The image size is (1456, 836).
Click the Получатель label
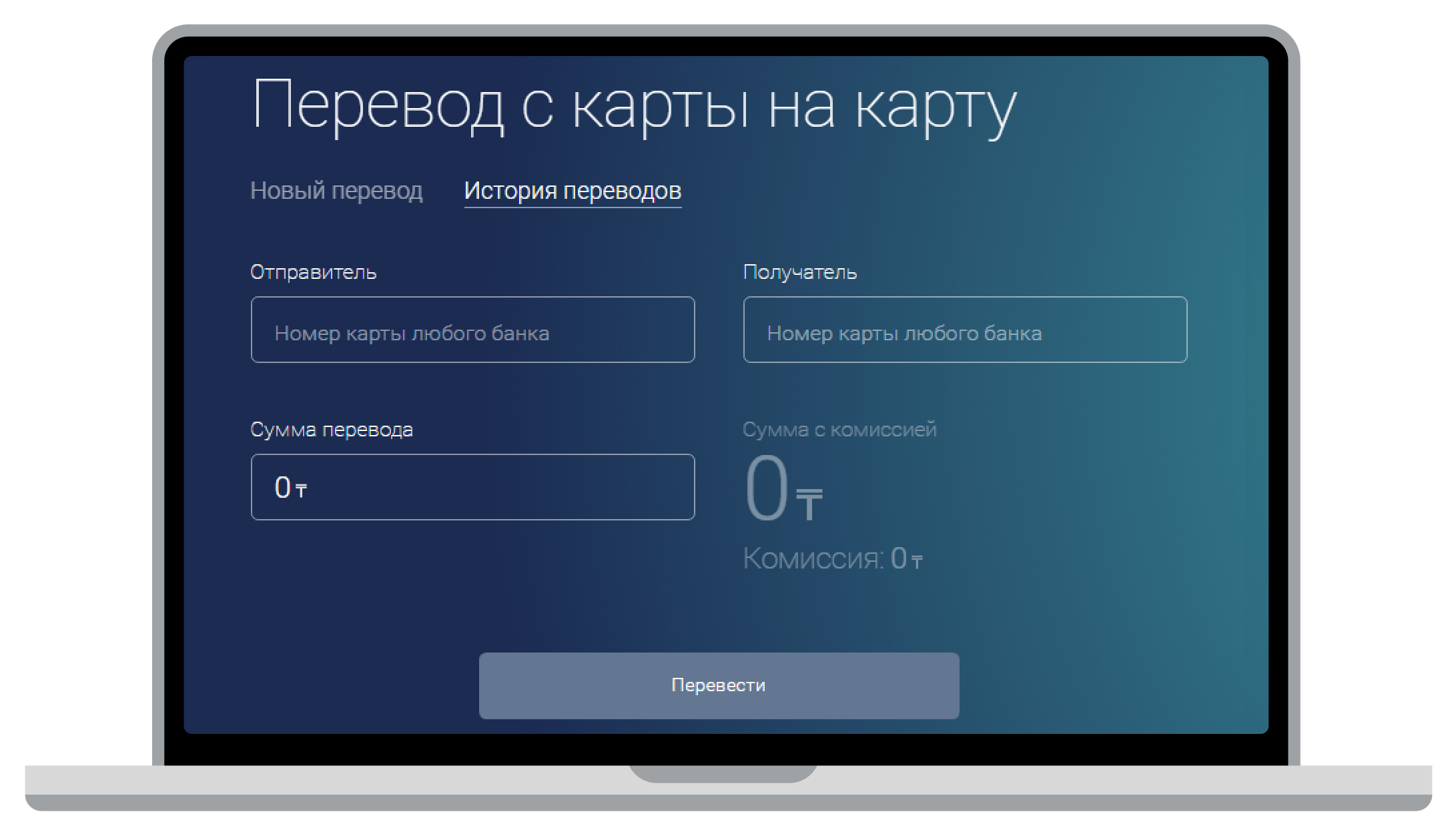[799, 272]
